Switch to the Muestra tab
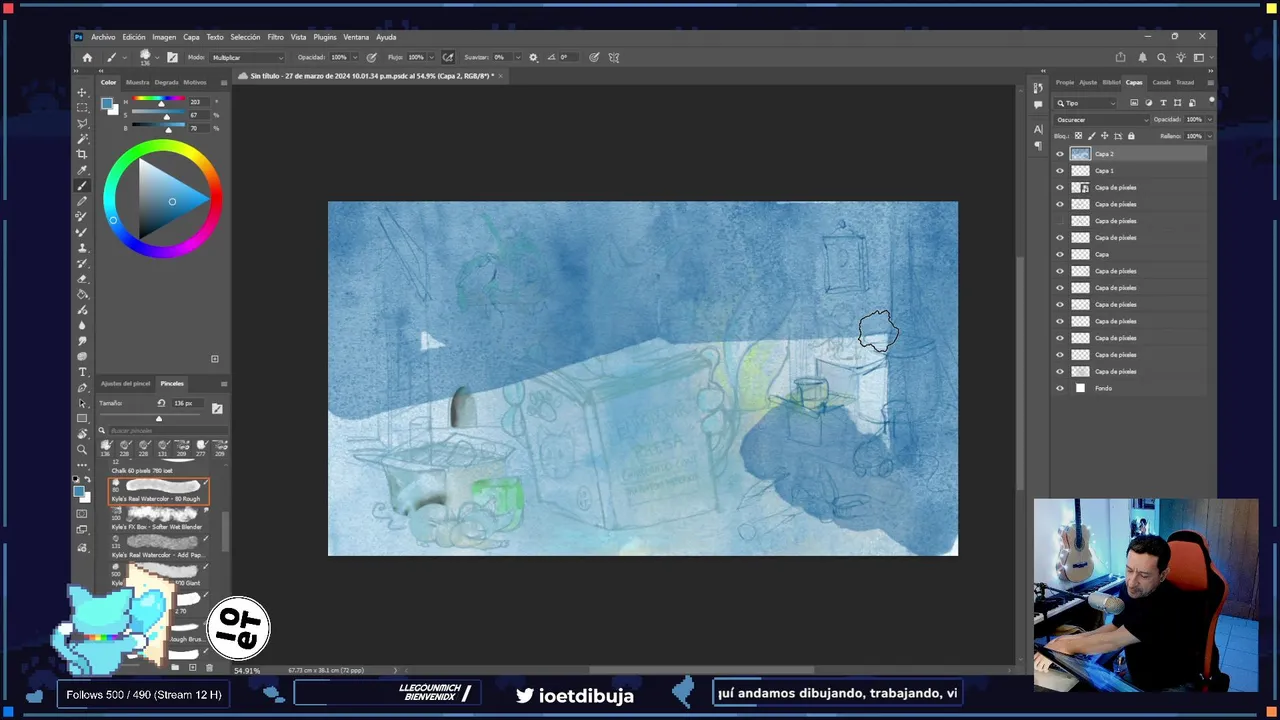Viewport: 1280px width, 720px height. (137, 82)
